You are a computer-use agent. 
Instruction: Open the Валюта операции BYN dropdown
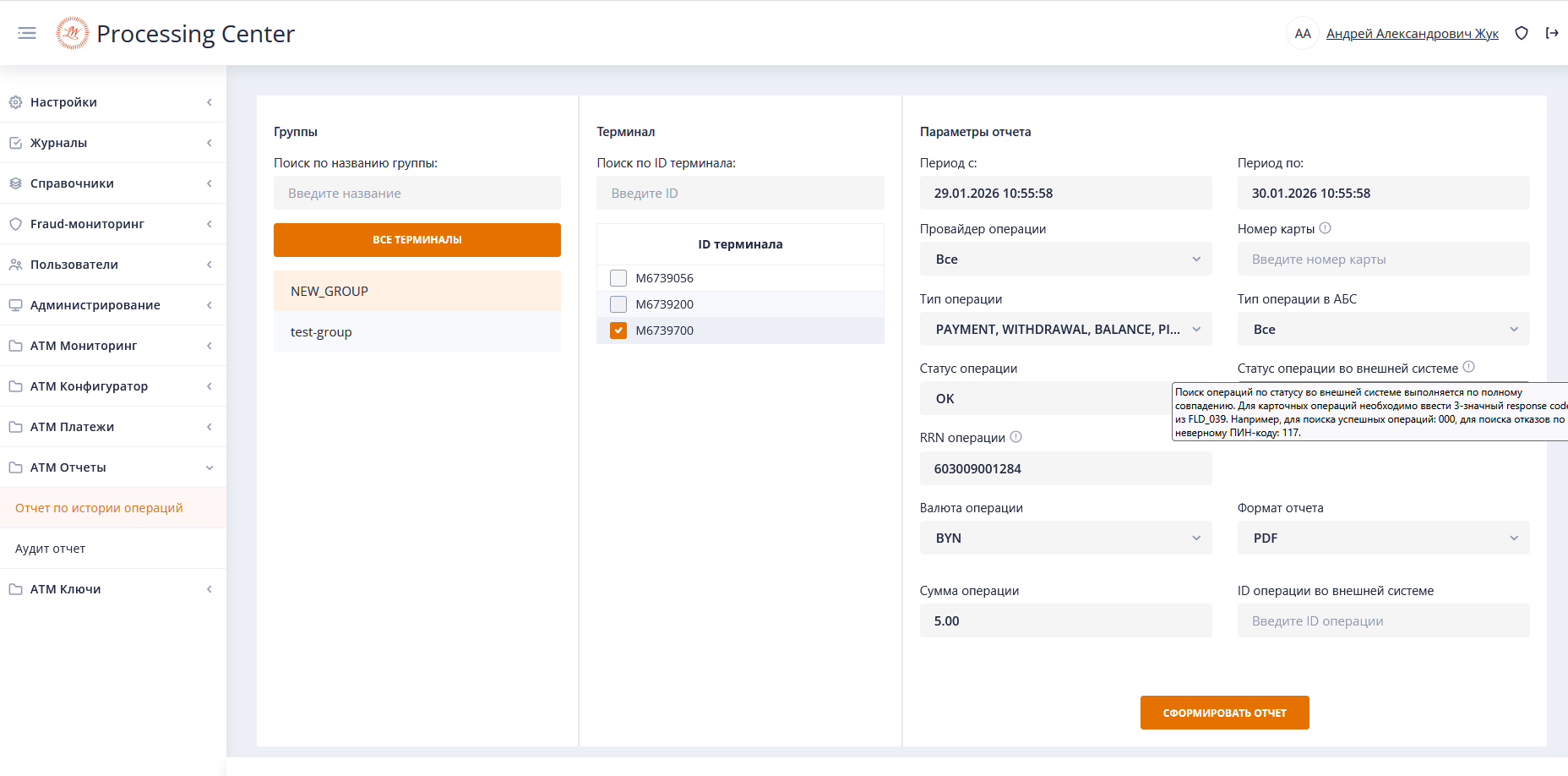click(x=1065, y=538)
